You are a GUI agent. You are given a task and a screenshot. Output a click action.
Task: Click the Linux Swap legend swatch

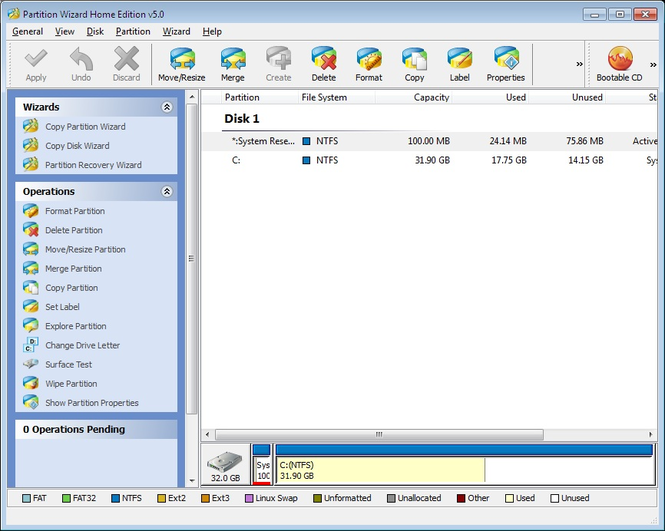[249, 498]
